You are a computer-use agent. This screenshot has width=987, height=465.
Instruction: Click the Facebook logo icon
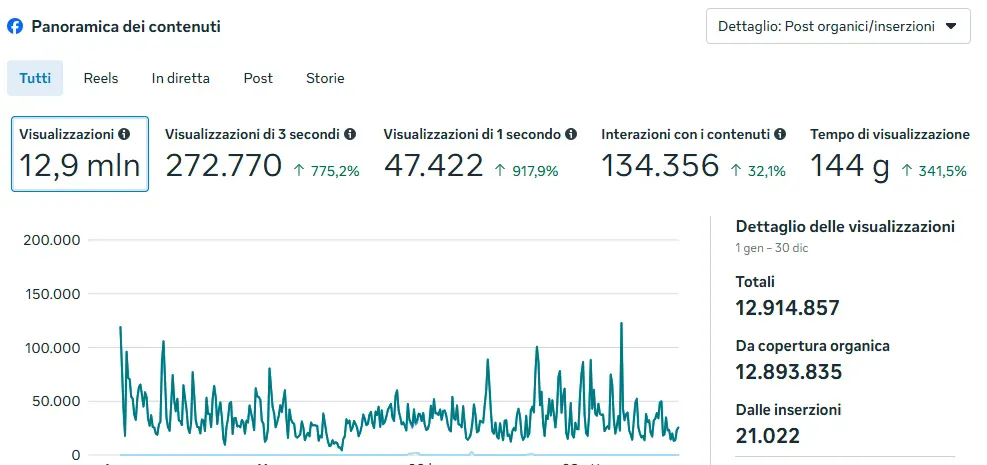[15, 27]
